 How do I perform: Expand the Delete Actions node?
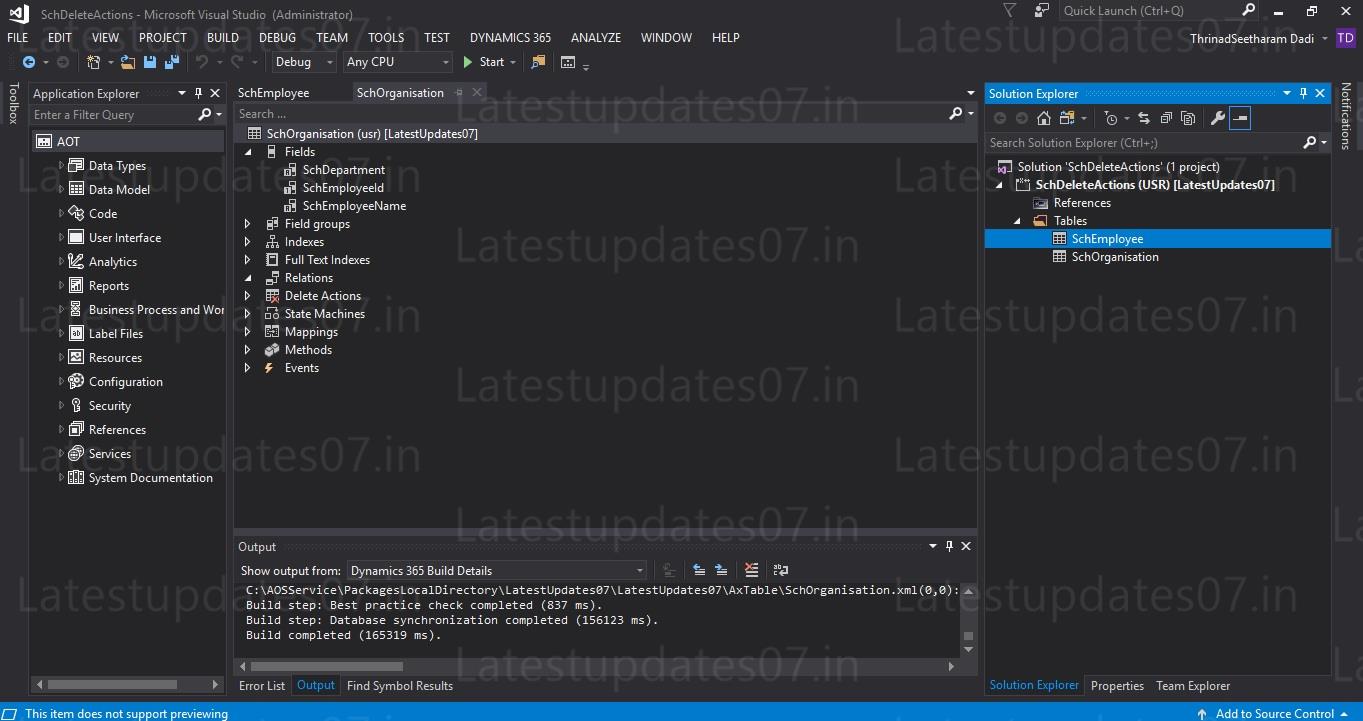[248, 296]
